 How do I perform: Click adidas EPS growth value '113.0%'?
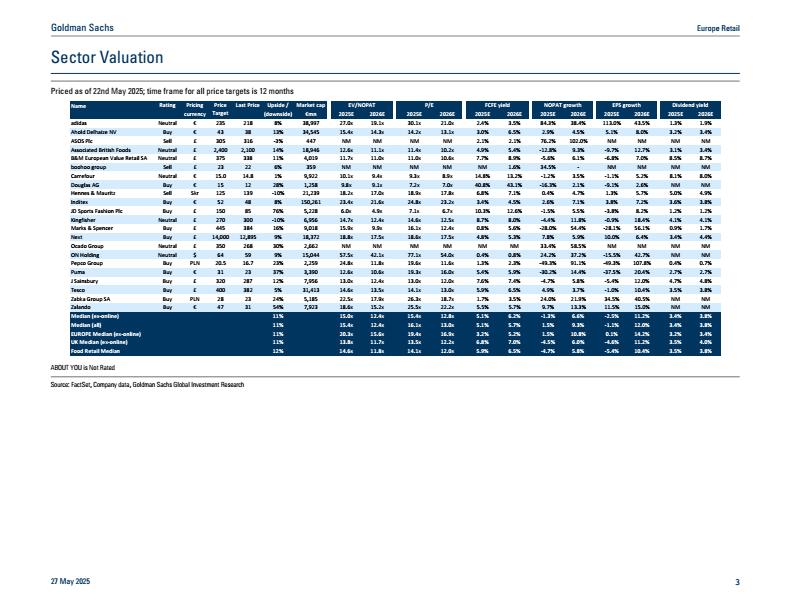[611, 123]
